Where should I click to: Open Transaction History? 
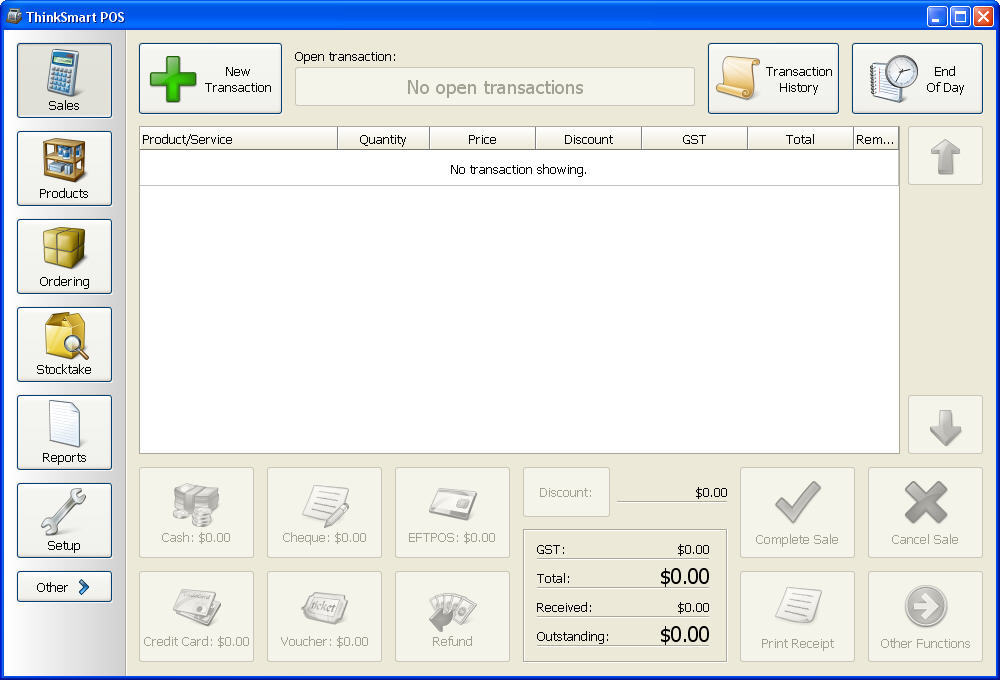(773, 78)
